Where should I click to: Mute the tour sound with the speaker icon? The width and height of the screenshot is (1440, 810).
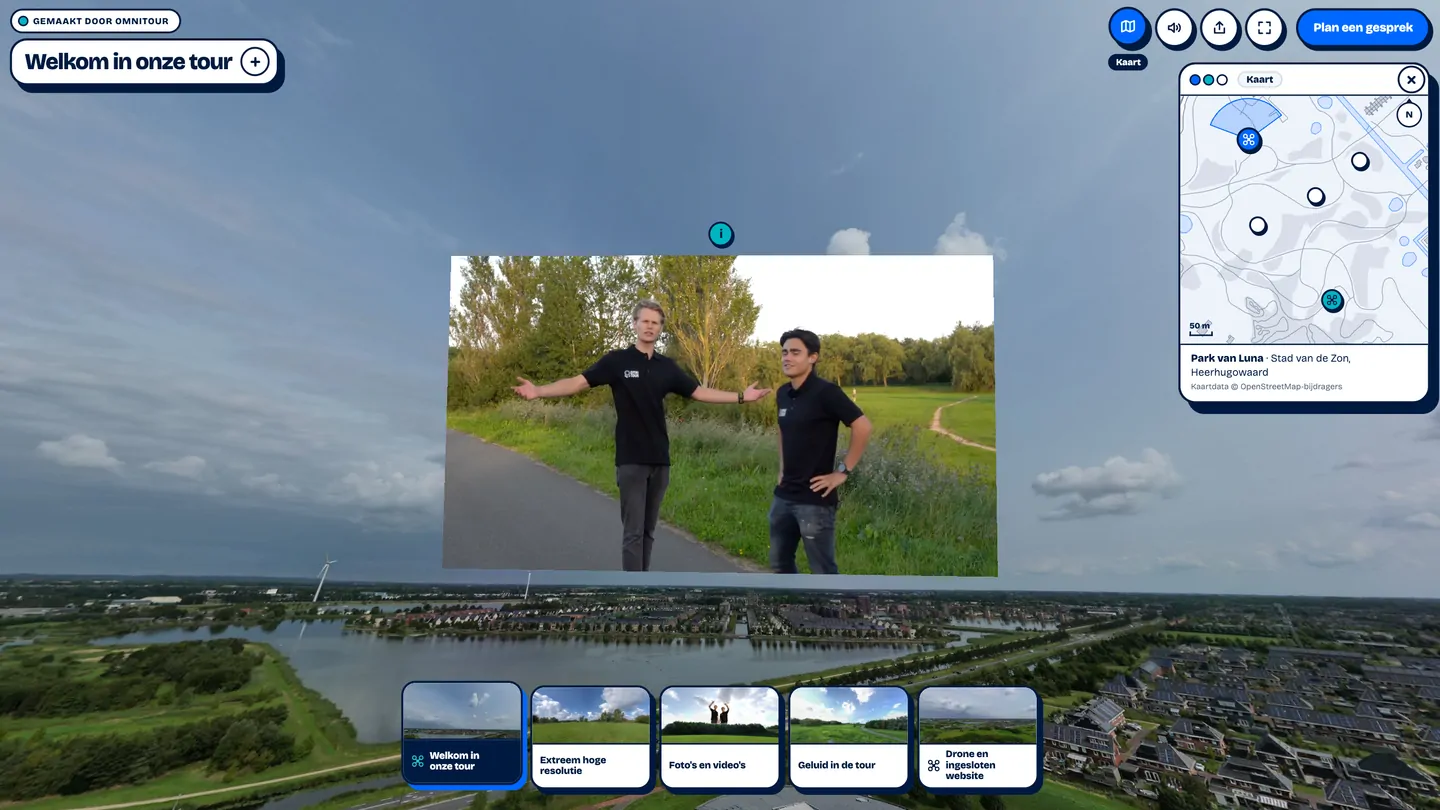[1174, 28]
